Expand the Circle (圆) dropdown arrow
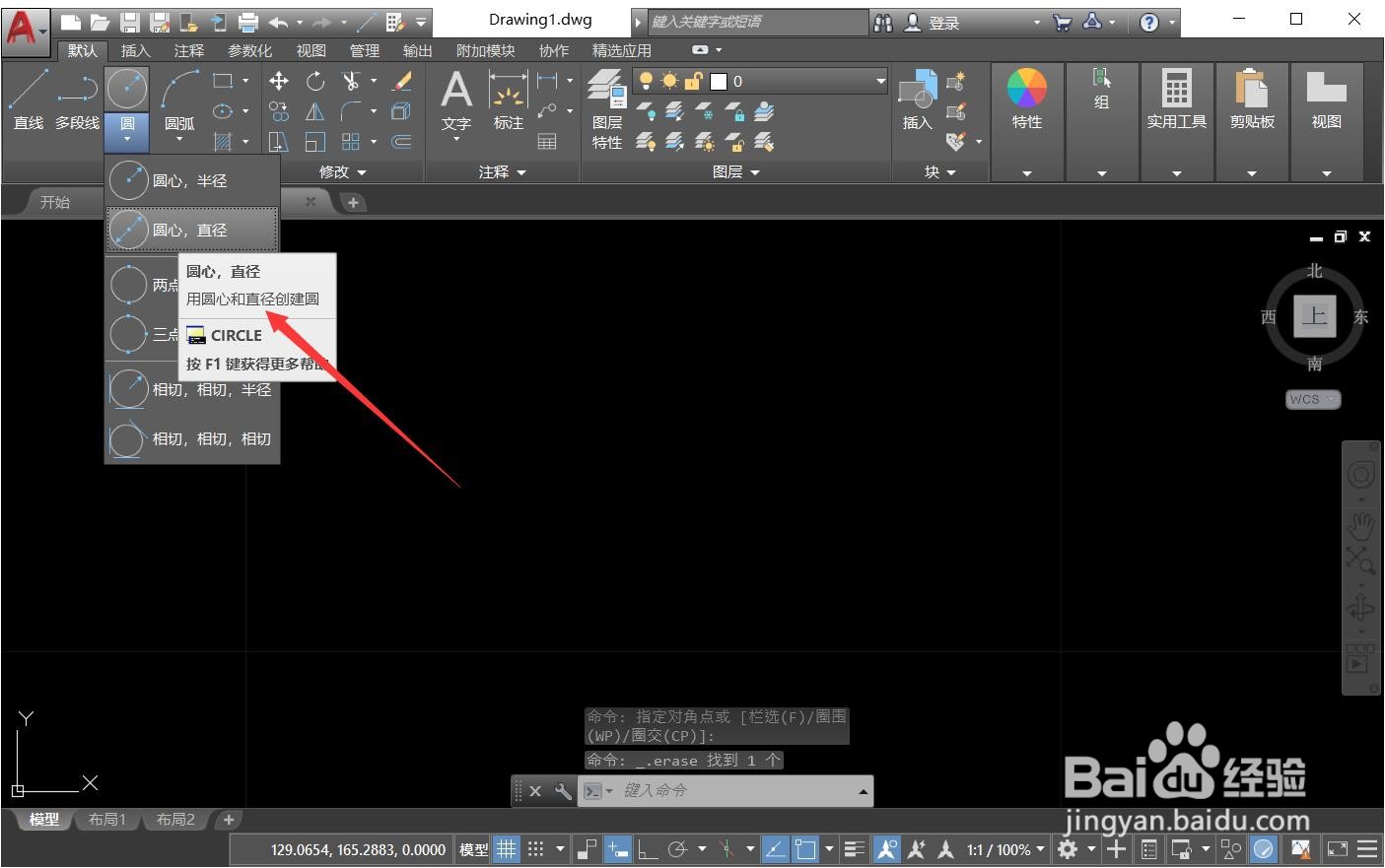This screenshot has height=868, width=1385. point(127,139)
